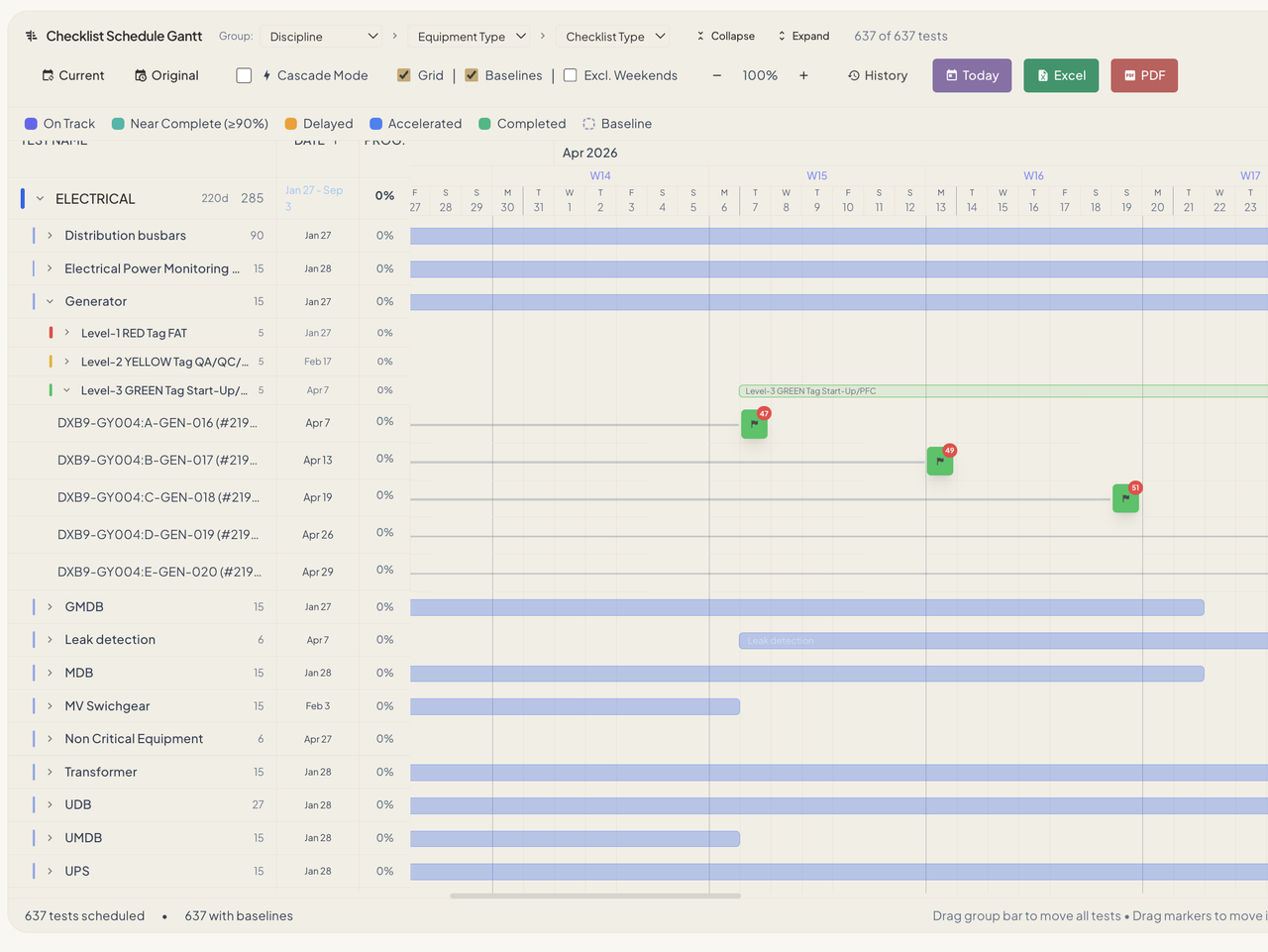The width and height of the screenshot is (1268, 952).
Task: Expand Electrical Power Monitoring row
Action: [50, 268]
